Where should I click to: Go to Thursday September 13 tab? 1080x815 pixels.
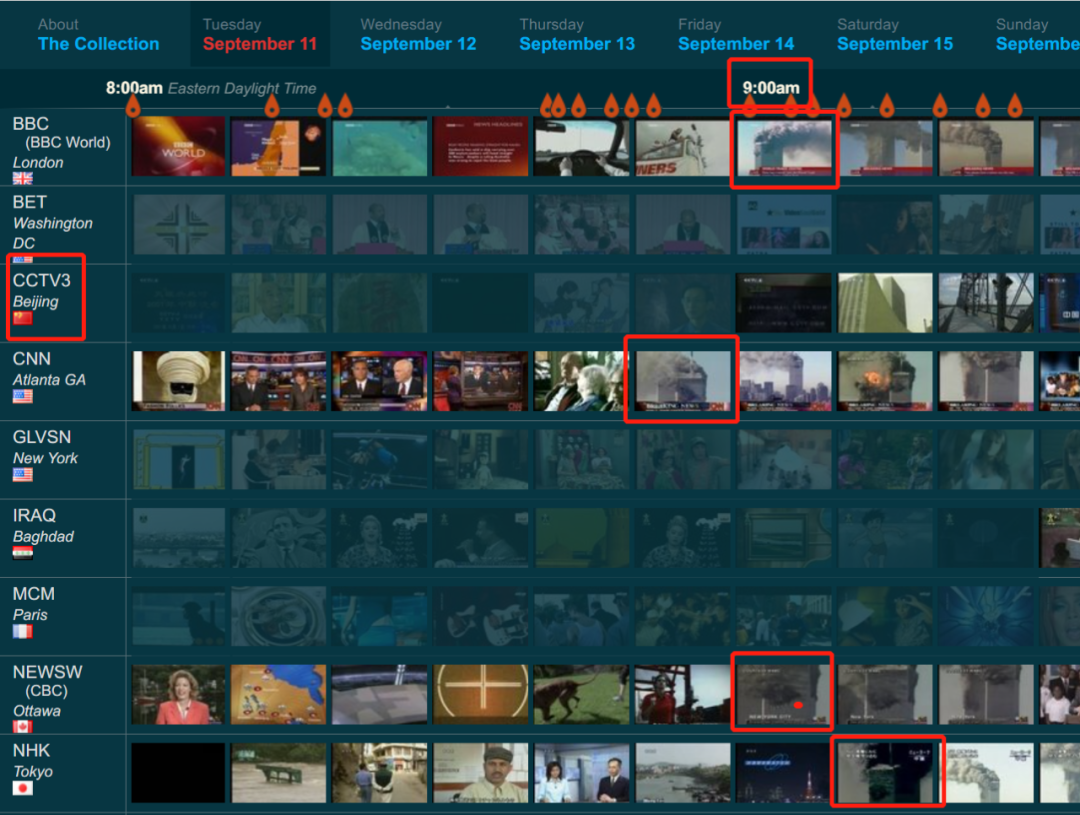click(577, 35)
